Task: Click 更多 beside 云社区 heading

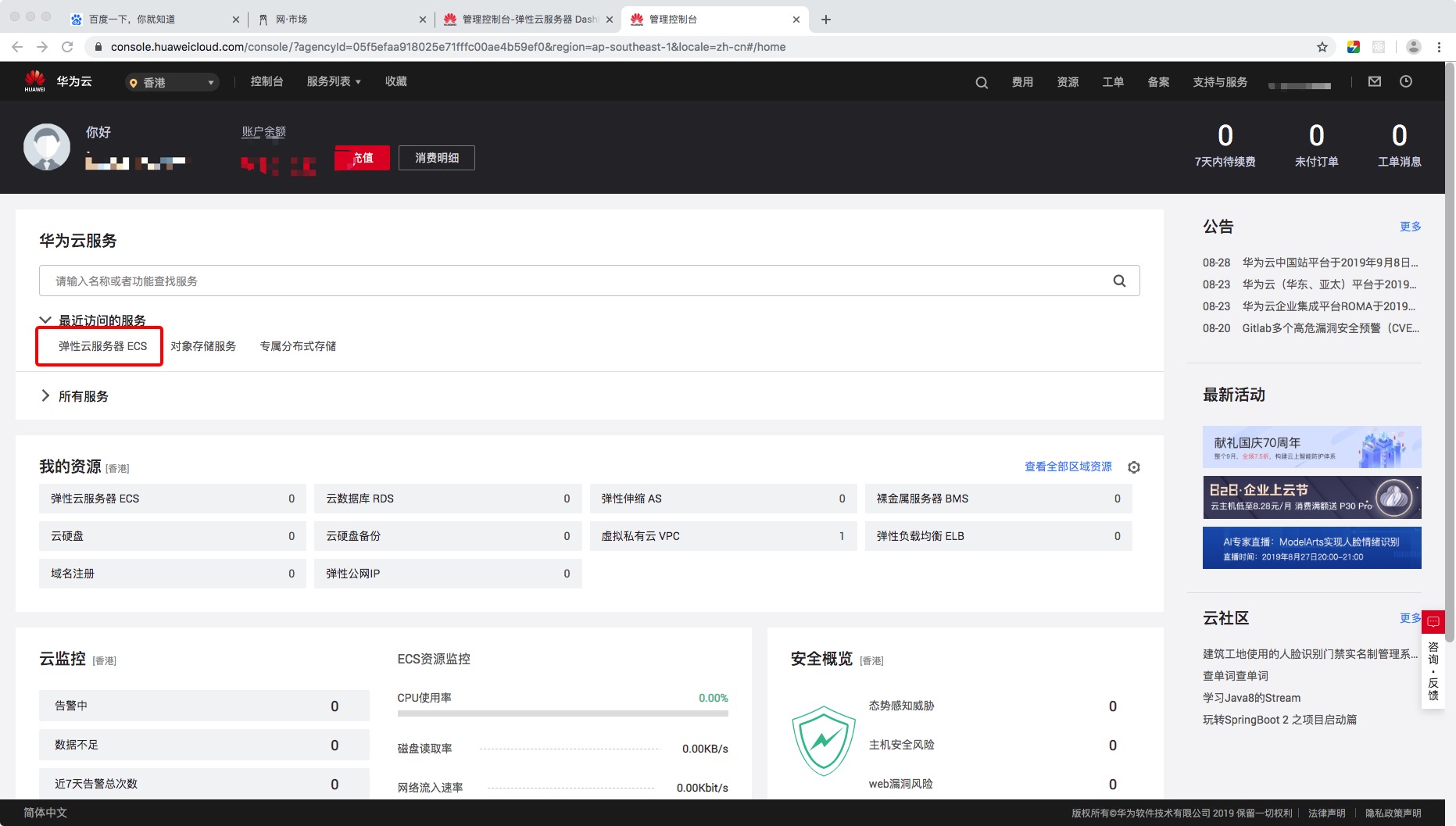Action: point(1410,618)
